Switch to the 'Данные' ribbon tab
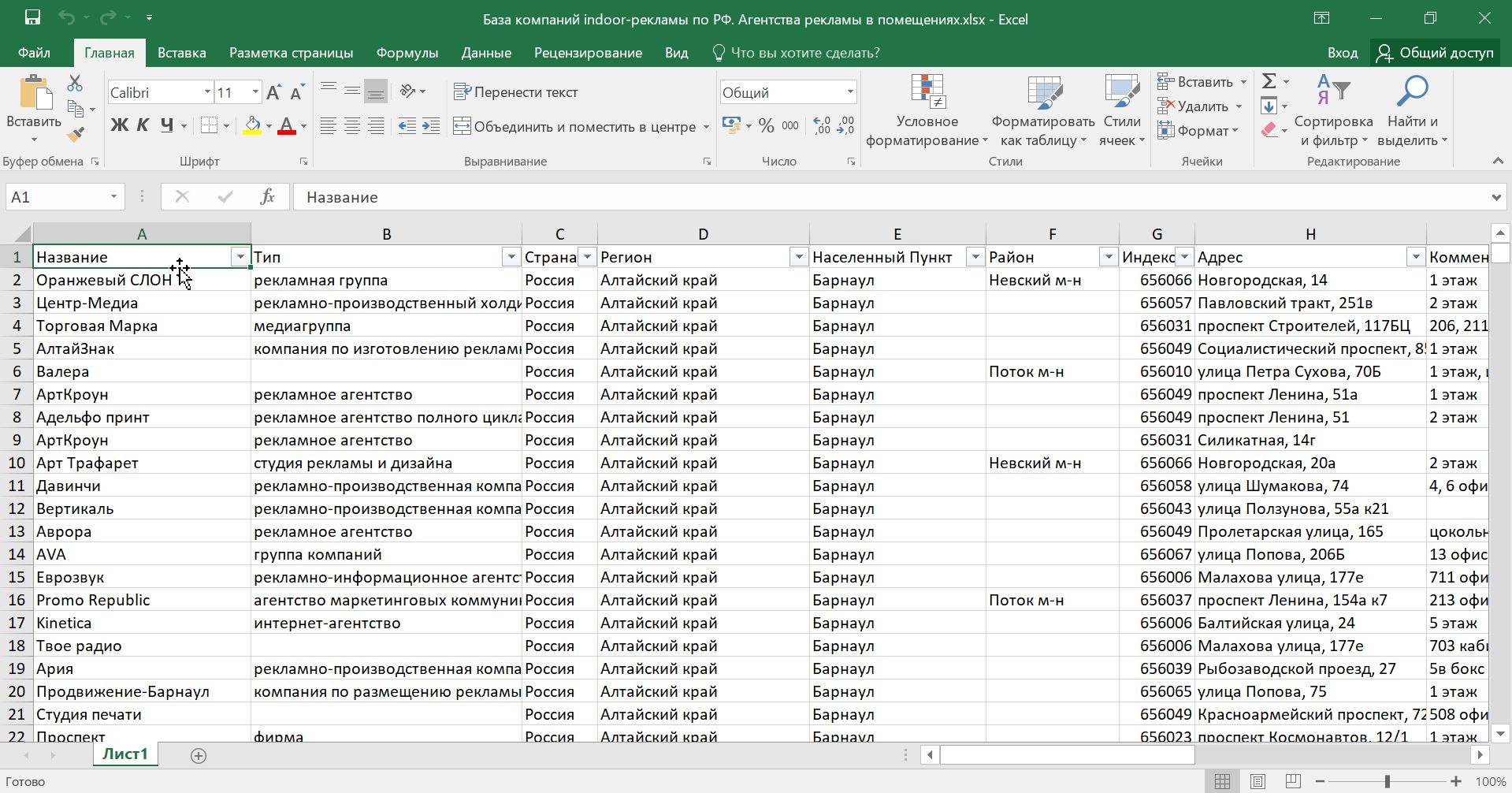 click(485, 53)
